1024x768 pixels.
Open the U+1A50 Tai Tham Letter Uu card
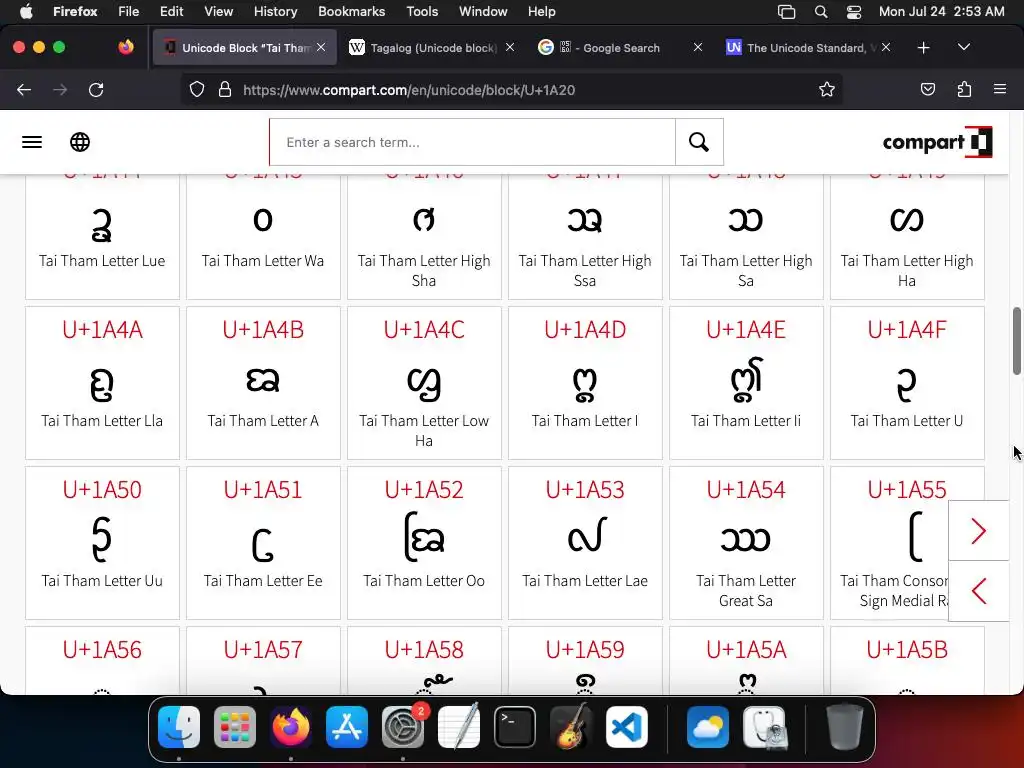(x=103, y=543)
